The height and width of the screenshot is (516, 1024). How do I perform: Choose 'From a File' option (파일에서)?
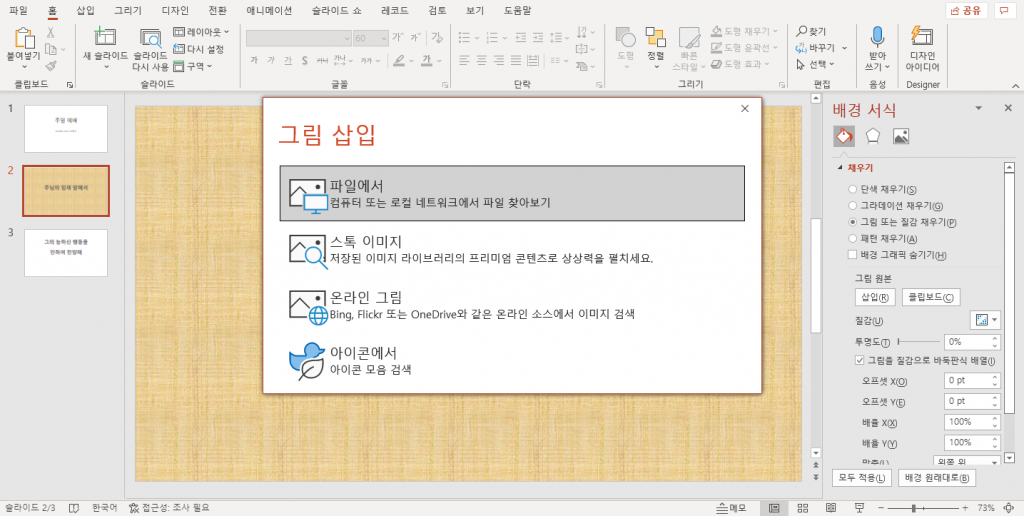click(x=512, y=193)
